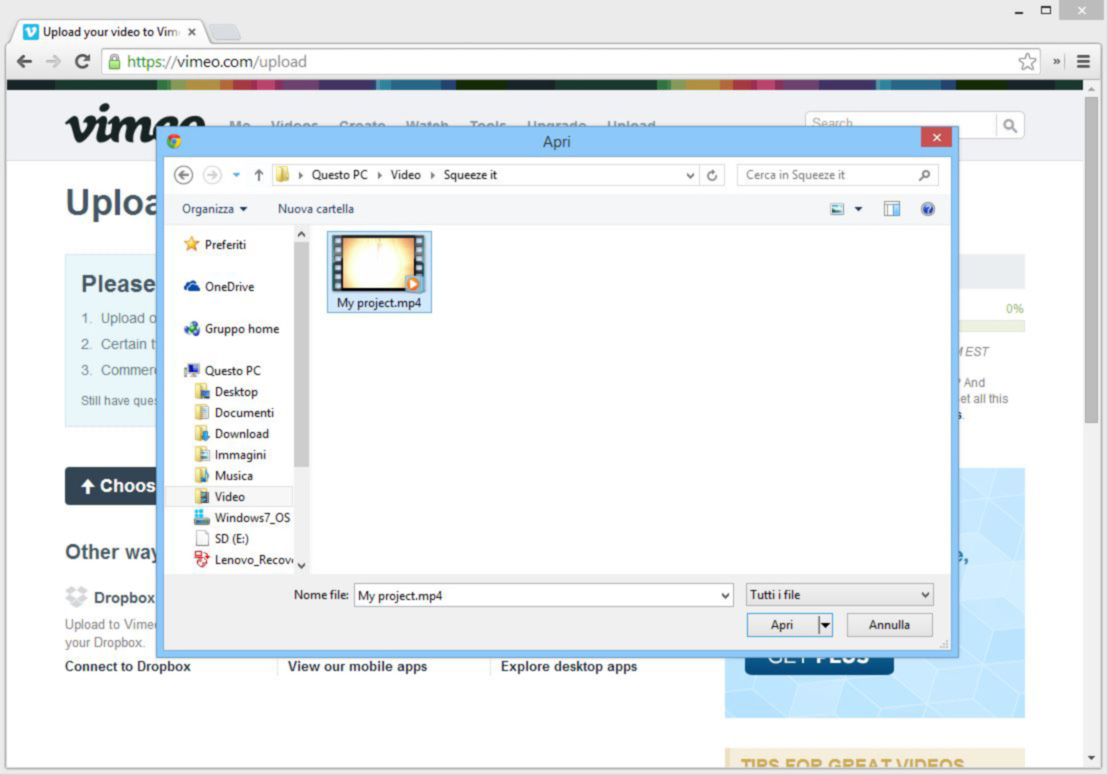
Task: Close the Apri dialog
Action: [x=936, y=138]
